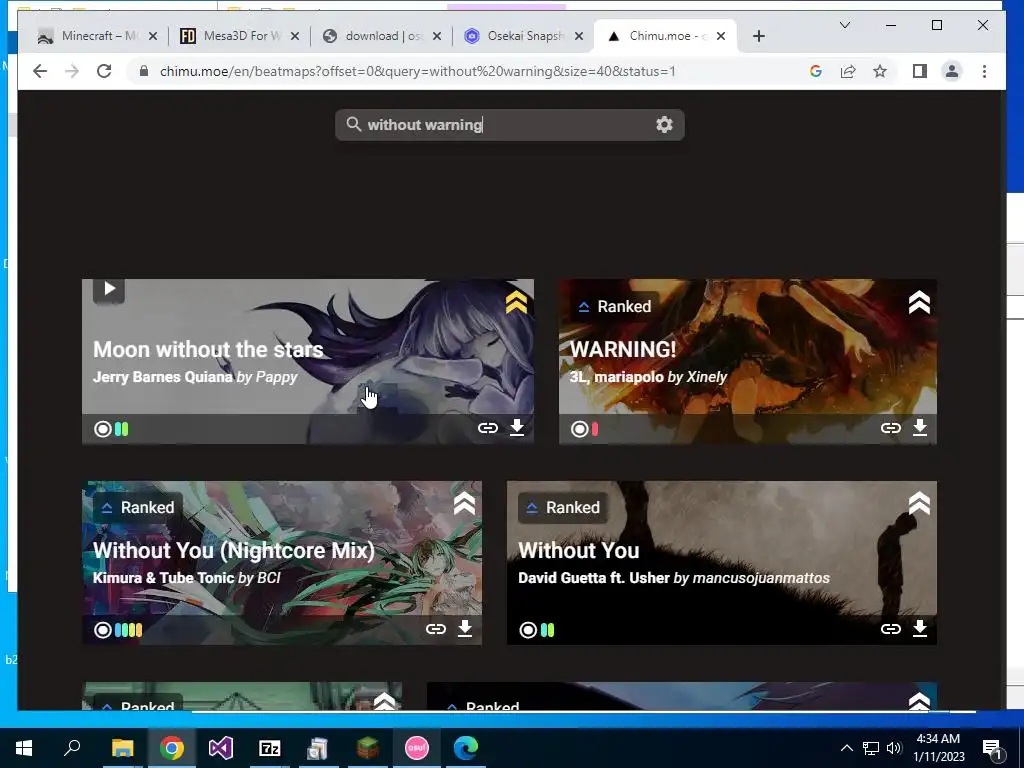Click osu! mode icon on Moon without the stars
Screen dimensions: 1024x768
click(103, 429)
